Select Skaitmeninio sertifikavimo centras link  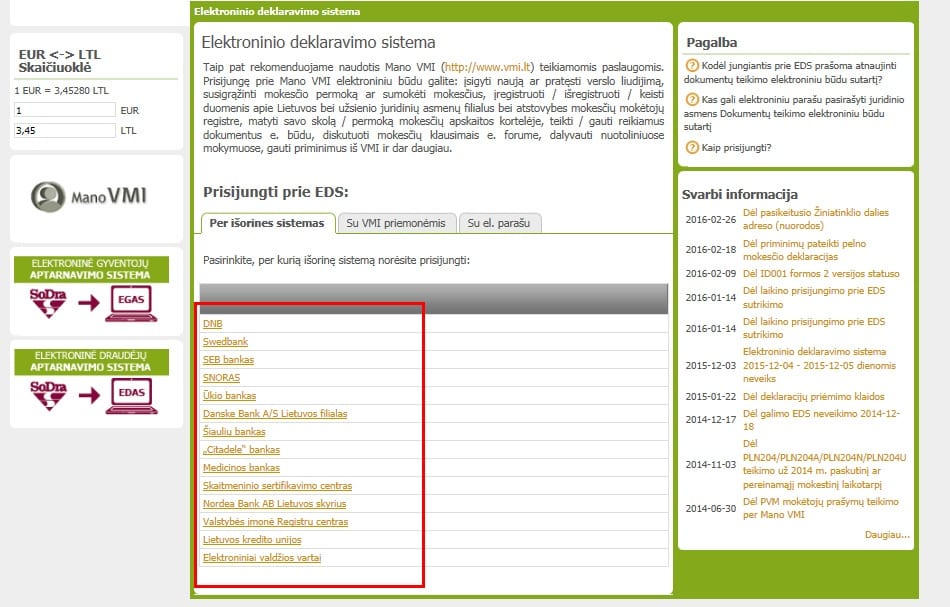click(277, 486)
